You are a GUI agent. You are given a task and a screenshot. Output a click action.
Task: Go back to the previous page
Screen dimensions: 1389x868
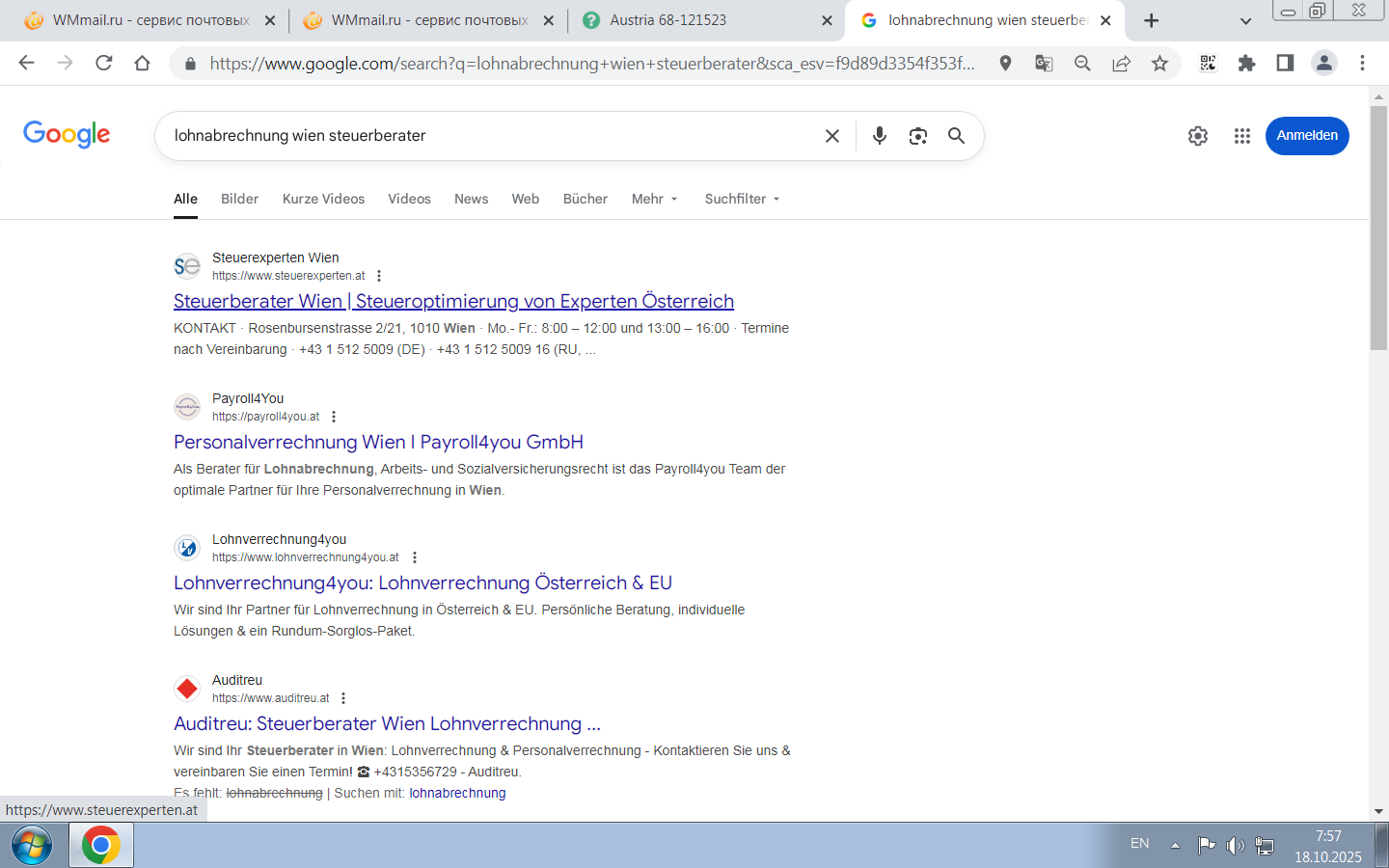point(26,63)
